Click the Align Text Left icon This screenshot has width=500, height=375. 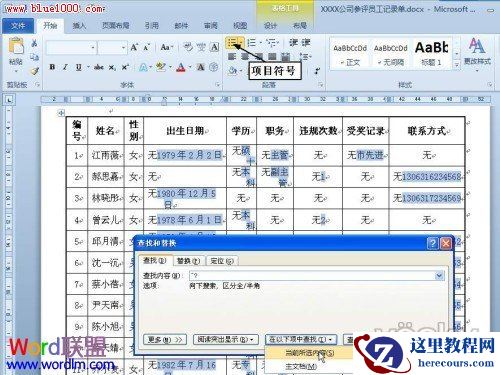click(x=232, y=57)
